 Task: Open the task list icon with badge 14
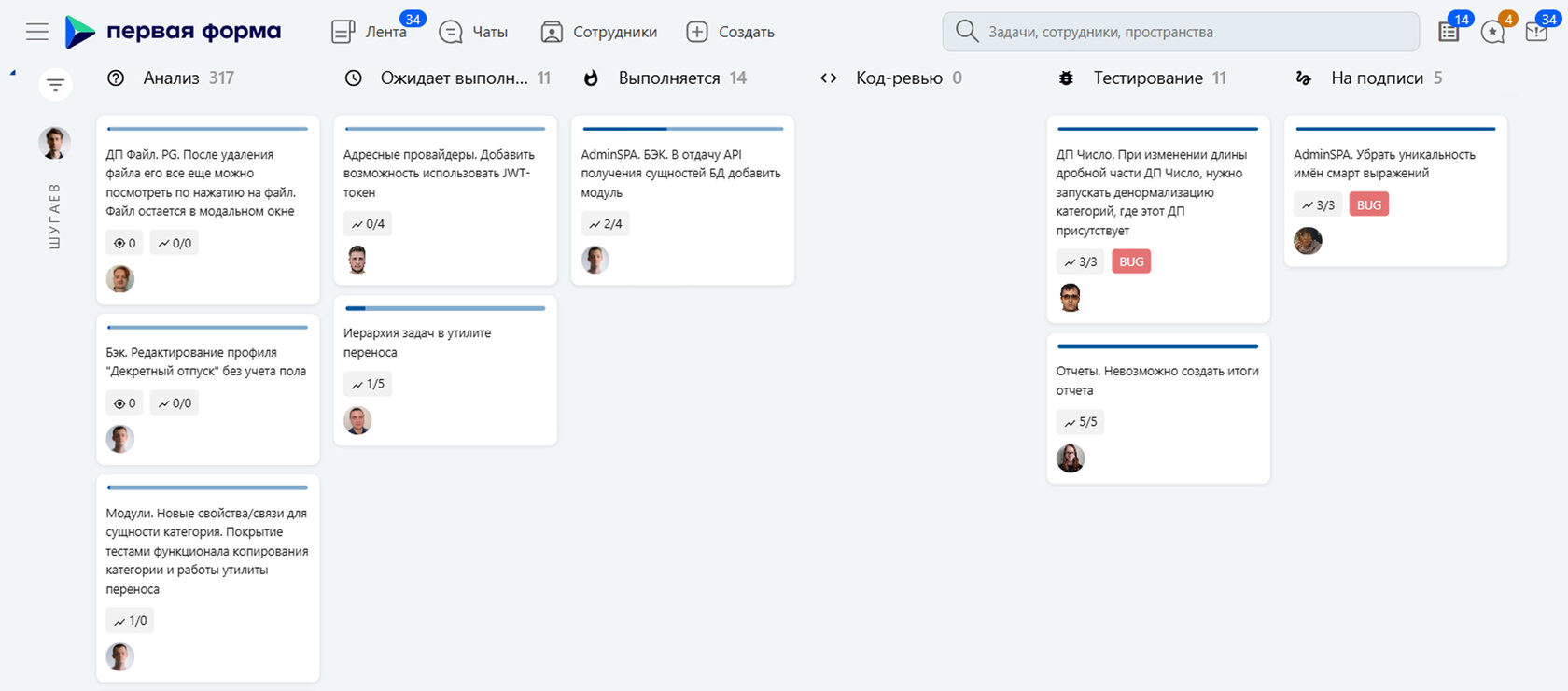(x=1449, y=32)
